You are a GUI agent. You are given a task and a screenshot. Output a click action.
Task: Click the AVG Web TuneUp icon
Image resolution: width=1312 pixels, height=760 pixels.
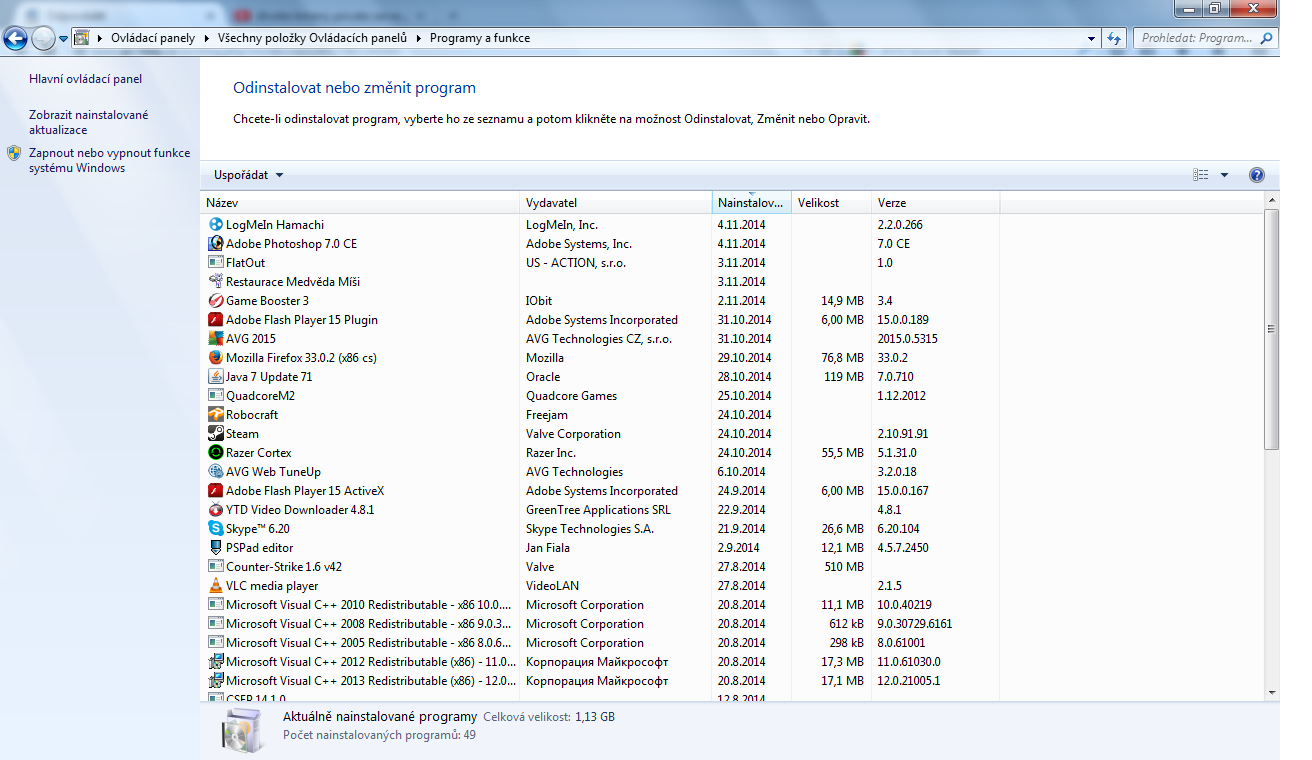(x=215, y=472)
